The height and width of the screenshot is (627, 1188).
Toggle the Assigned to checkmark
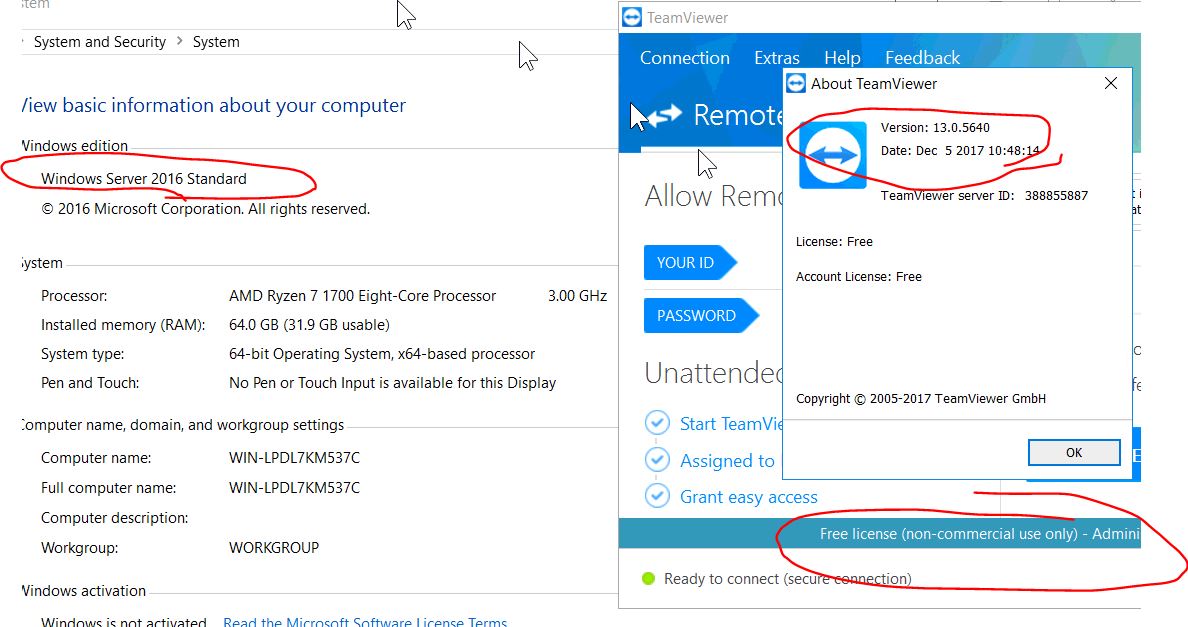[x=657, y=460]
